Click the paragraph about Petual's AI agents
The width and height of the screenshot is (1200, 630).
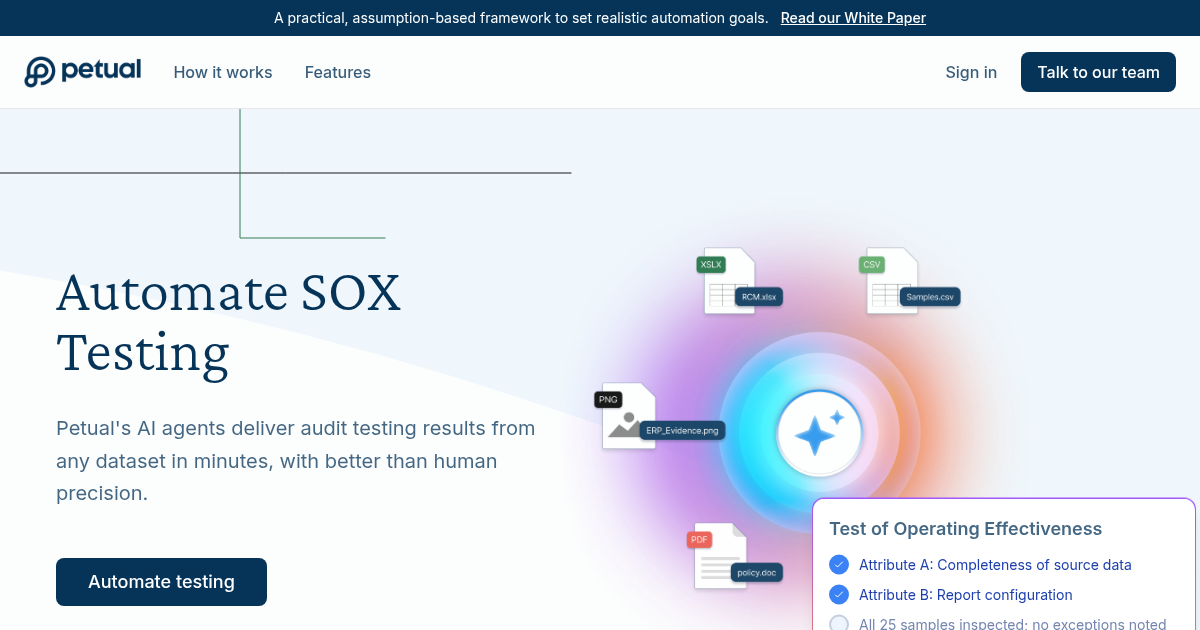click(296, 461)
